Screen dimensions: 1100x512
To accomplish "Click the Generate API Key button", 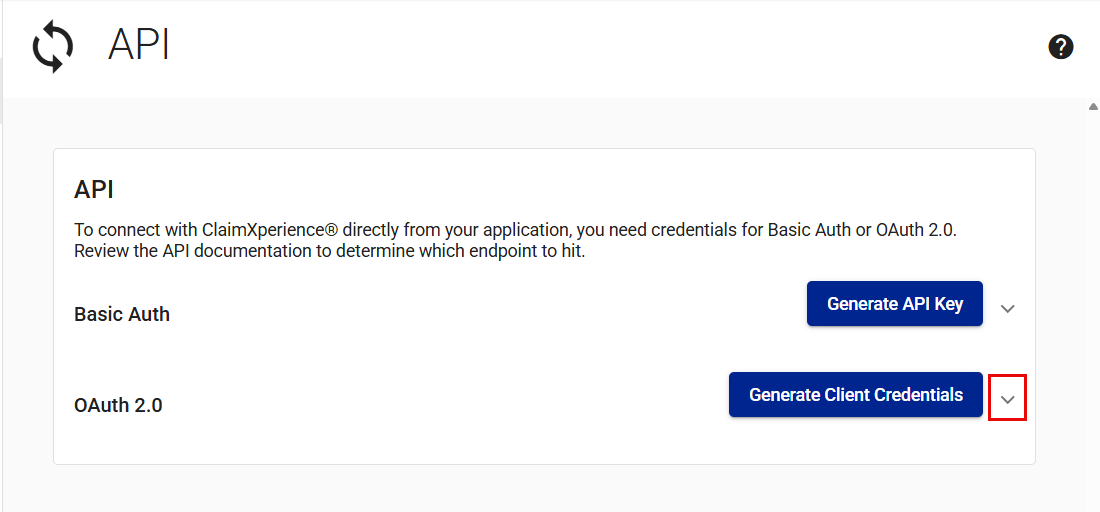I will click(x=894, y=304).
